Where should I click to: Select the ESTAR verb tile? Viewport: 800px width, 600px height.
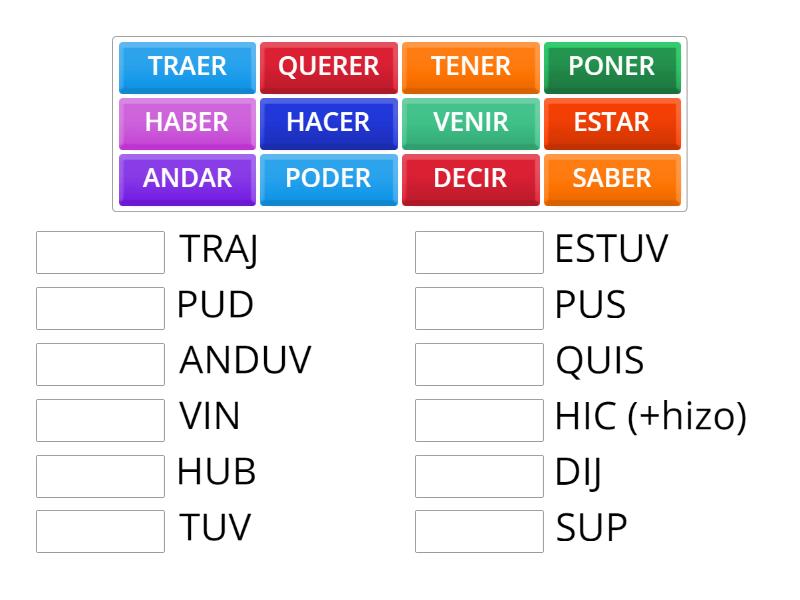click(612, 122)
